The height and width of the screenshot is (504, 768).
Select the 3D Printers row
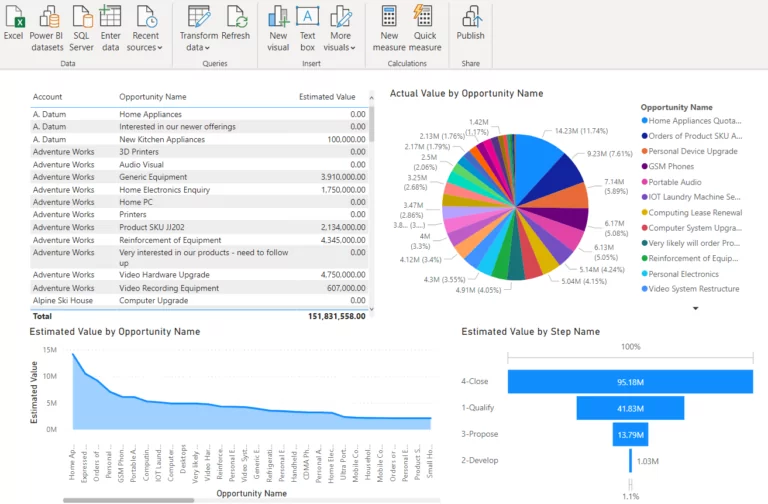pyautogui.click(x=199, y=152)
